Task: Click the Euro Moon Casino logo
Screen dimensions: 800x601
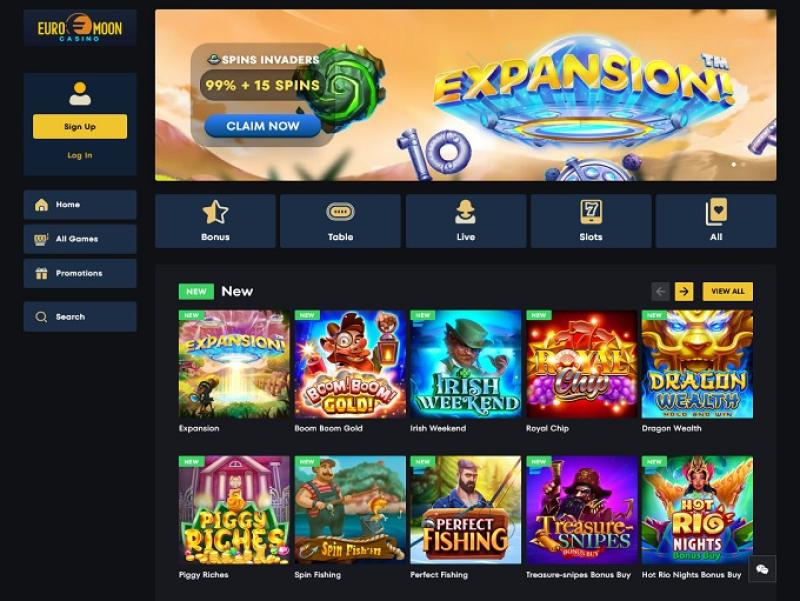Action: tap(80, 28)
